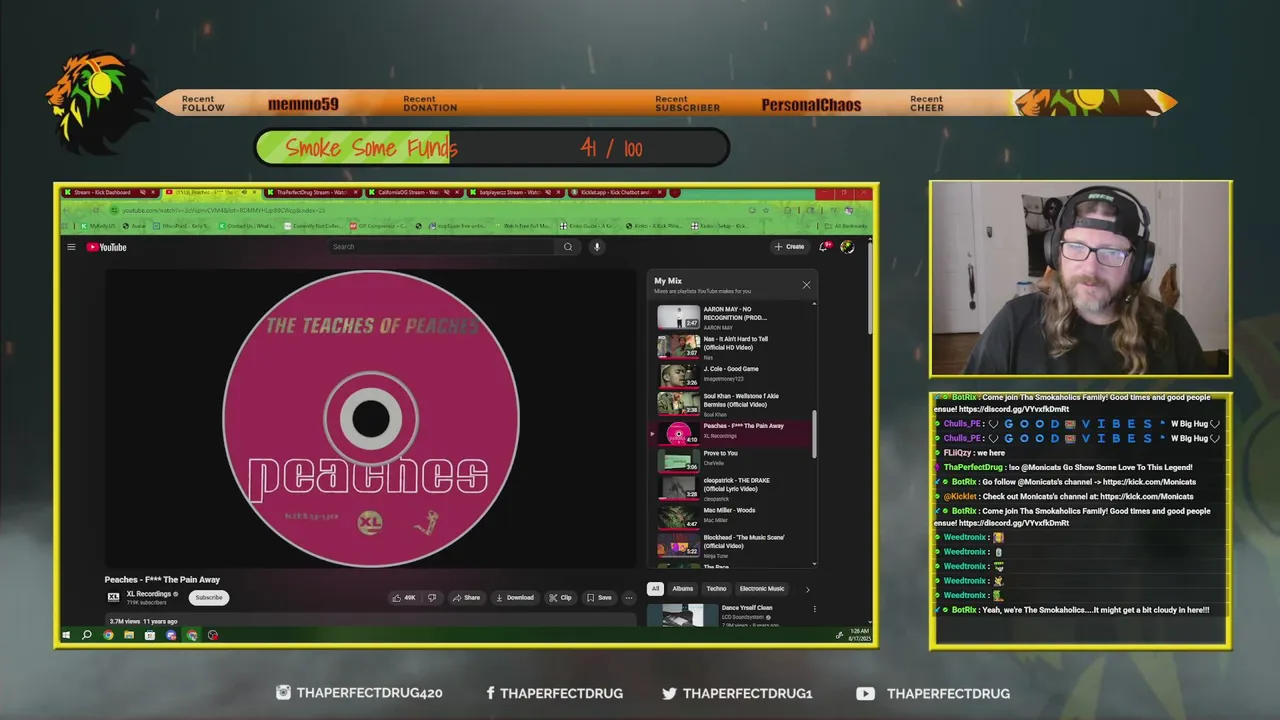This screenshot has height=720, width=1280.
Task: Like the Peaches video
Action: (x=403, y=598)
